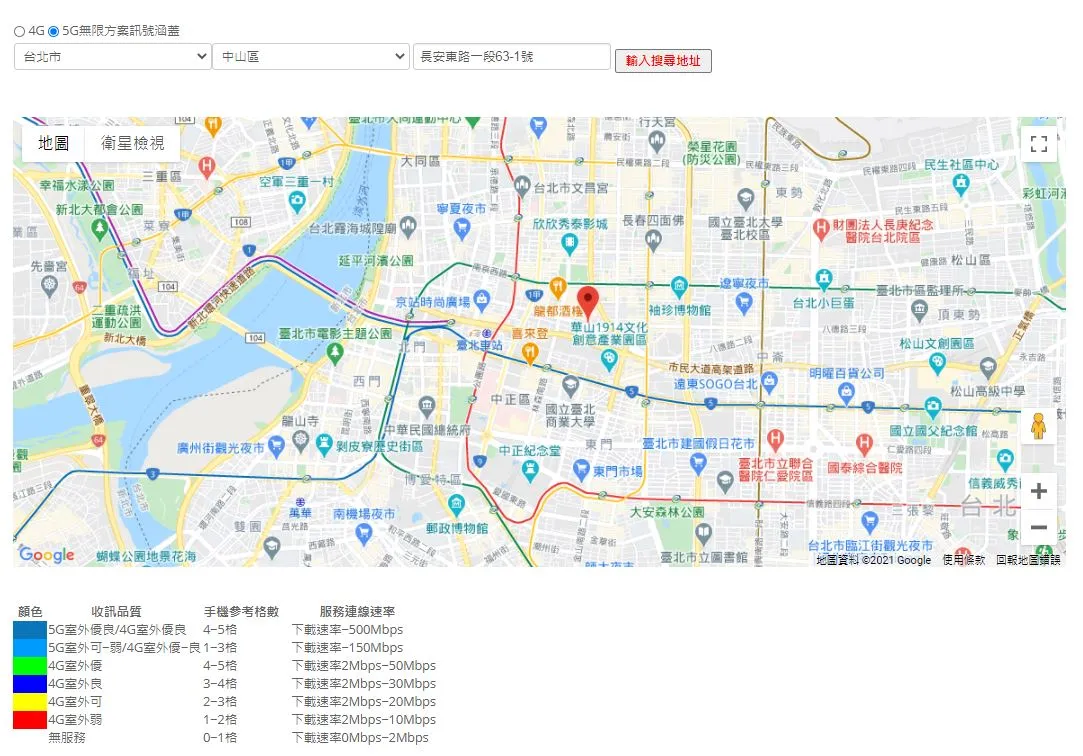1083x756 pixels.
Task: Switch to the 衛星檢視 satellite tab
Action: (x=133, y=143)
